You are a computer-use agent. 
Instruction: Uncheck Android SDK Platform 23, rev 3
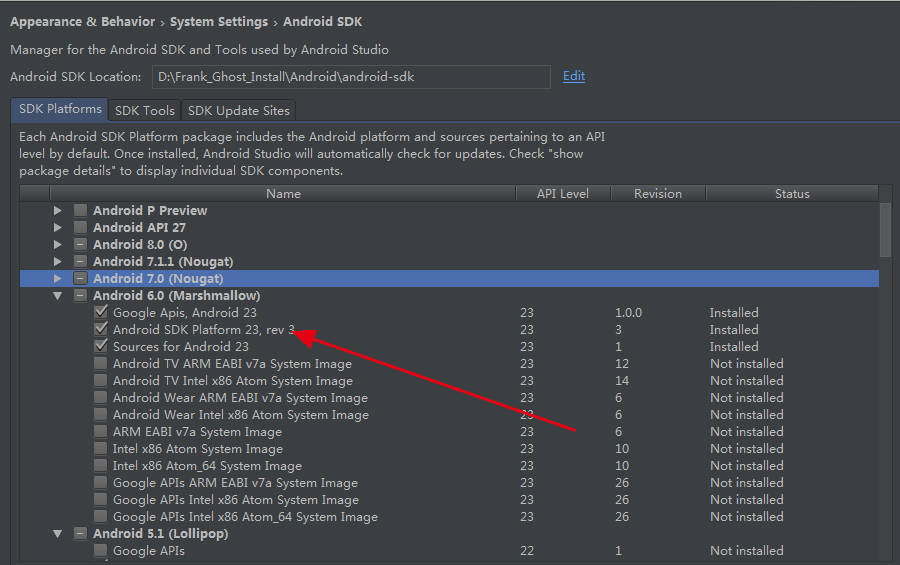click(x=101, y=329)
